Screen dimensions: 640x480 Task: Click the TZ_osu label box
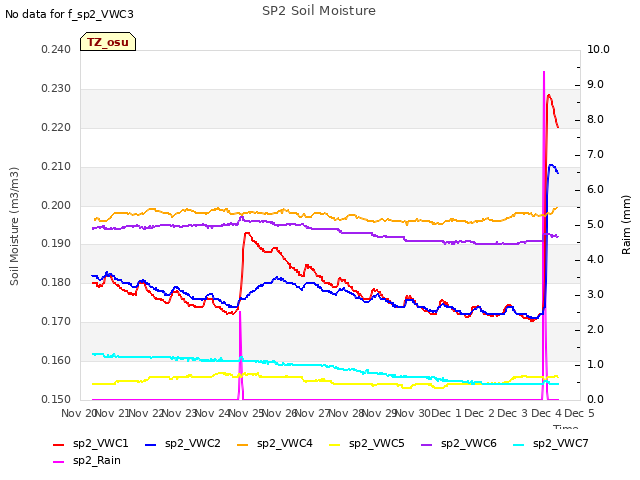point(108,42)
